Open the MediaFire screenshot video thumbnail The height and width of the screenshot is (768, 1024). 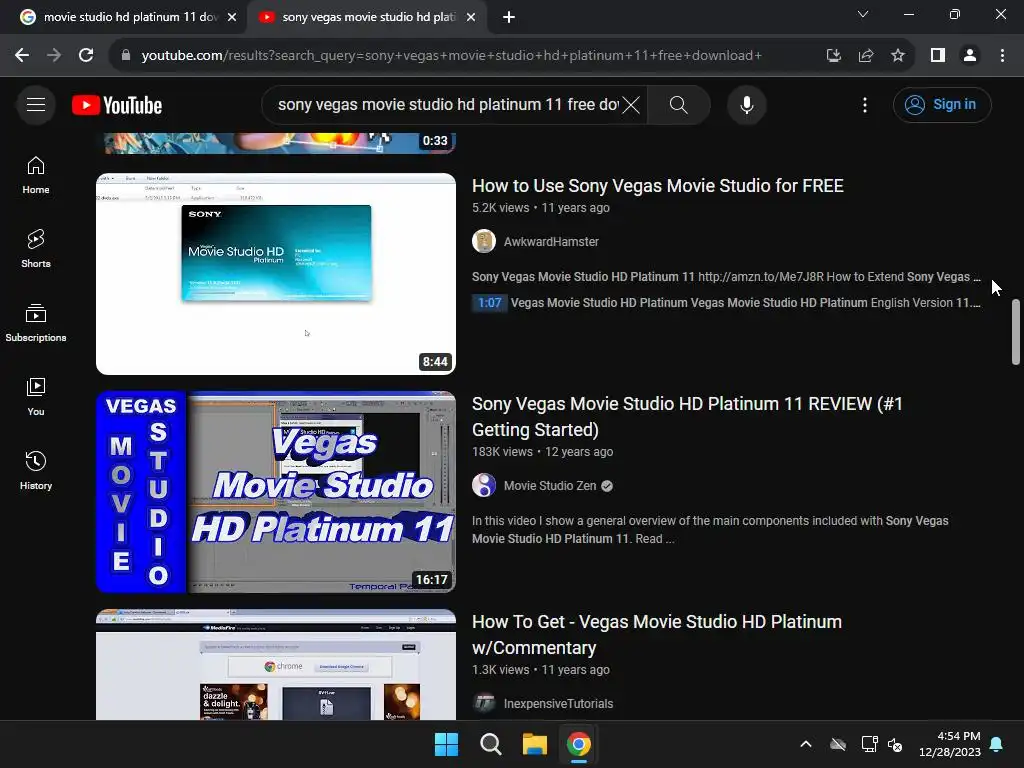click(276, 665)
